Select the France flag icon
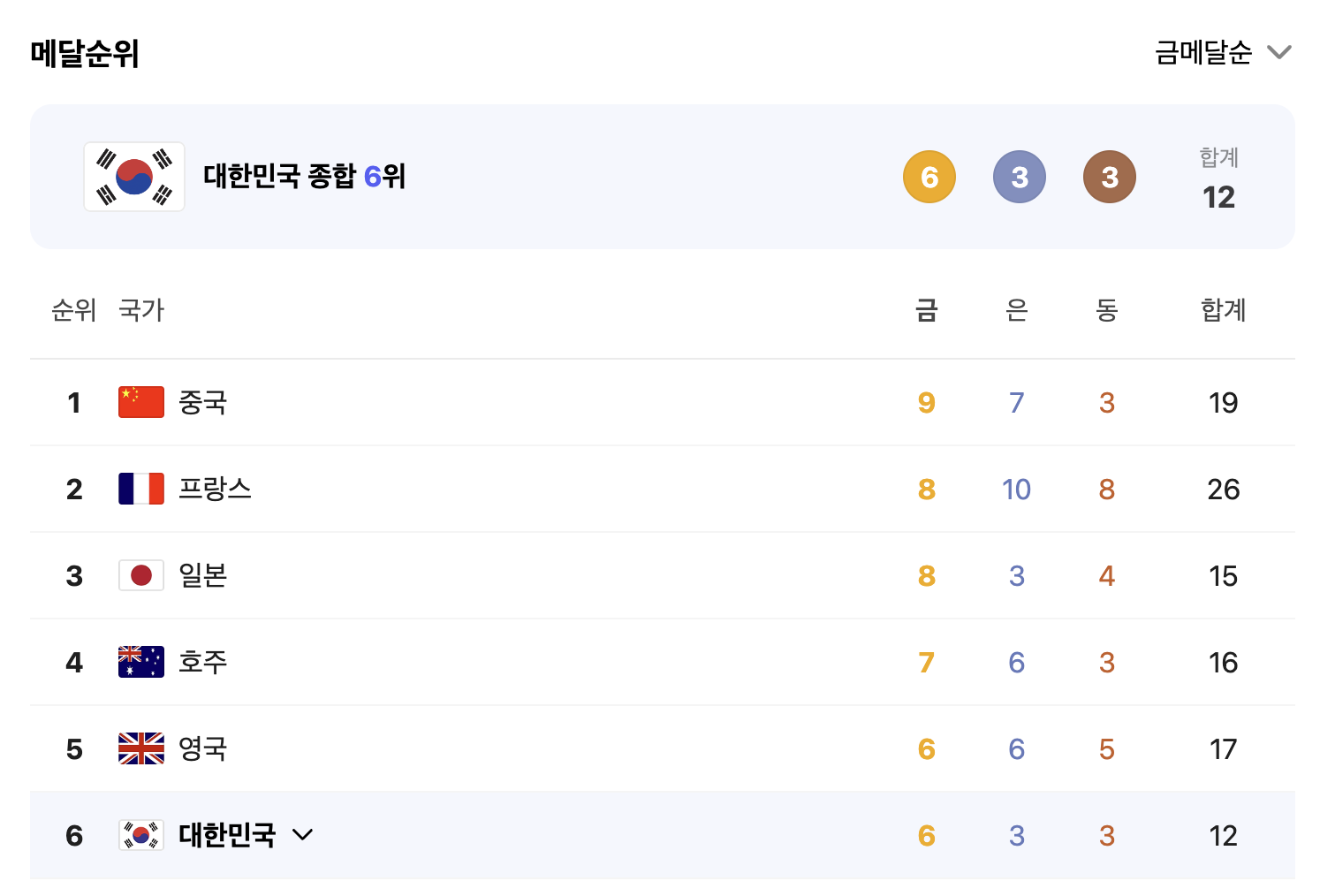 140,488
